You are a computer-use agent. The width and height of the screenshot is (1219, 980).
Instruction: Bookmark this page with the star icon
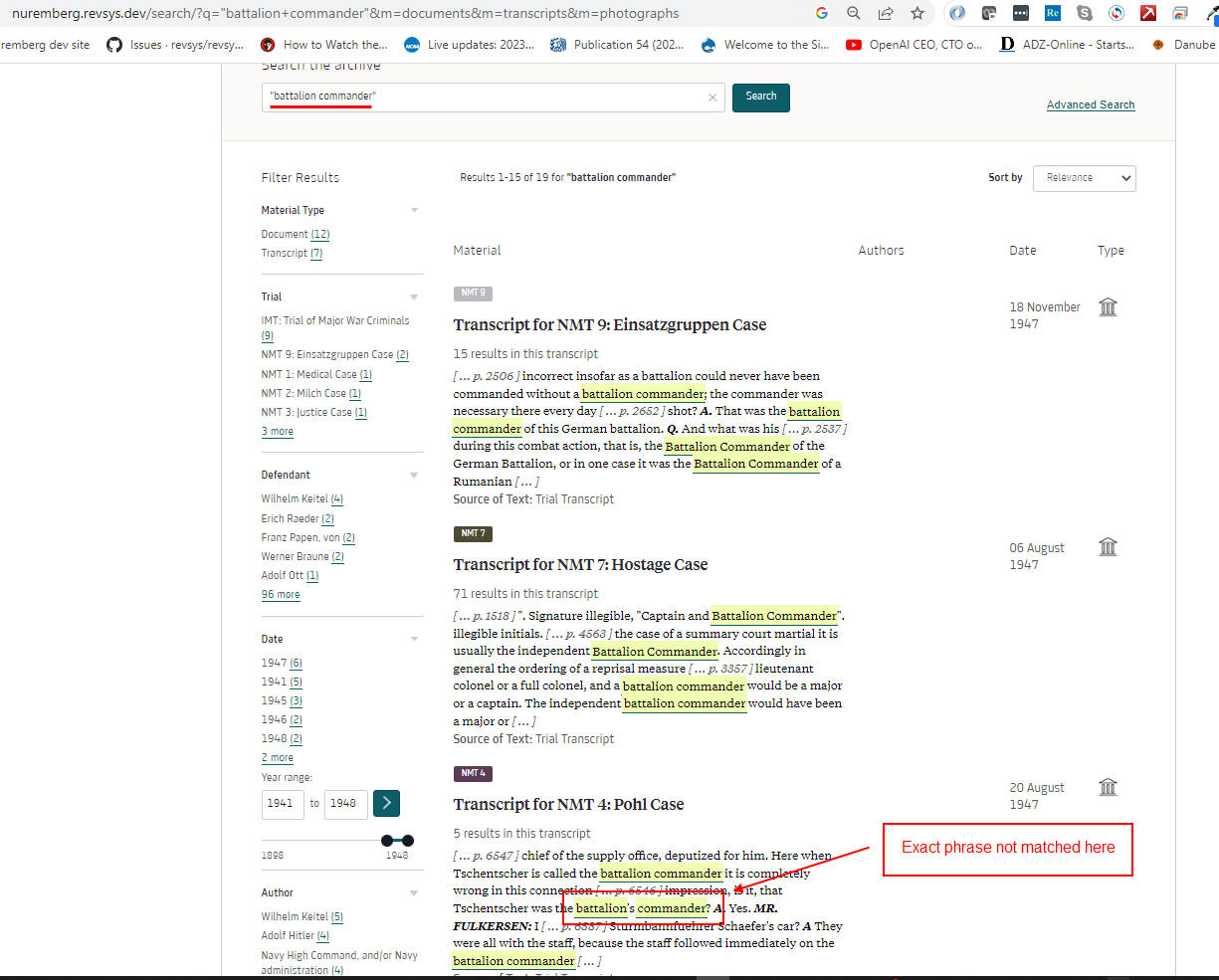[916, 15]
